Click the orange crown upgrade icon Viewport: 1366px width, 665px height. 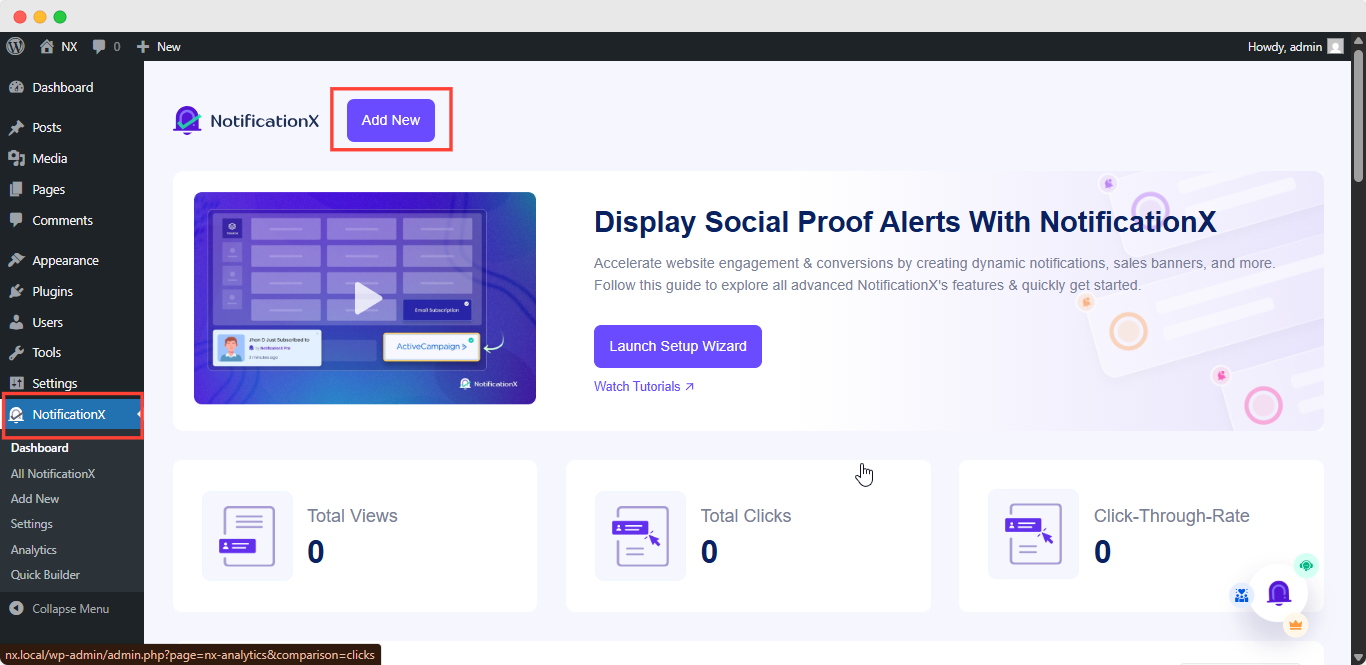1296,626
